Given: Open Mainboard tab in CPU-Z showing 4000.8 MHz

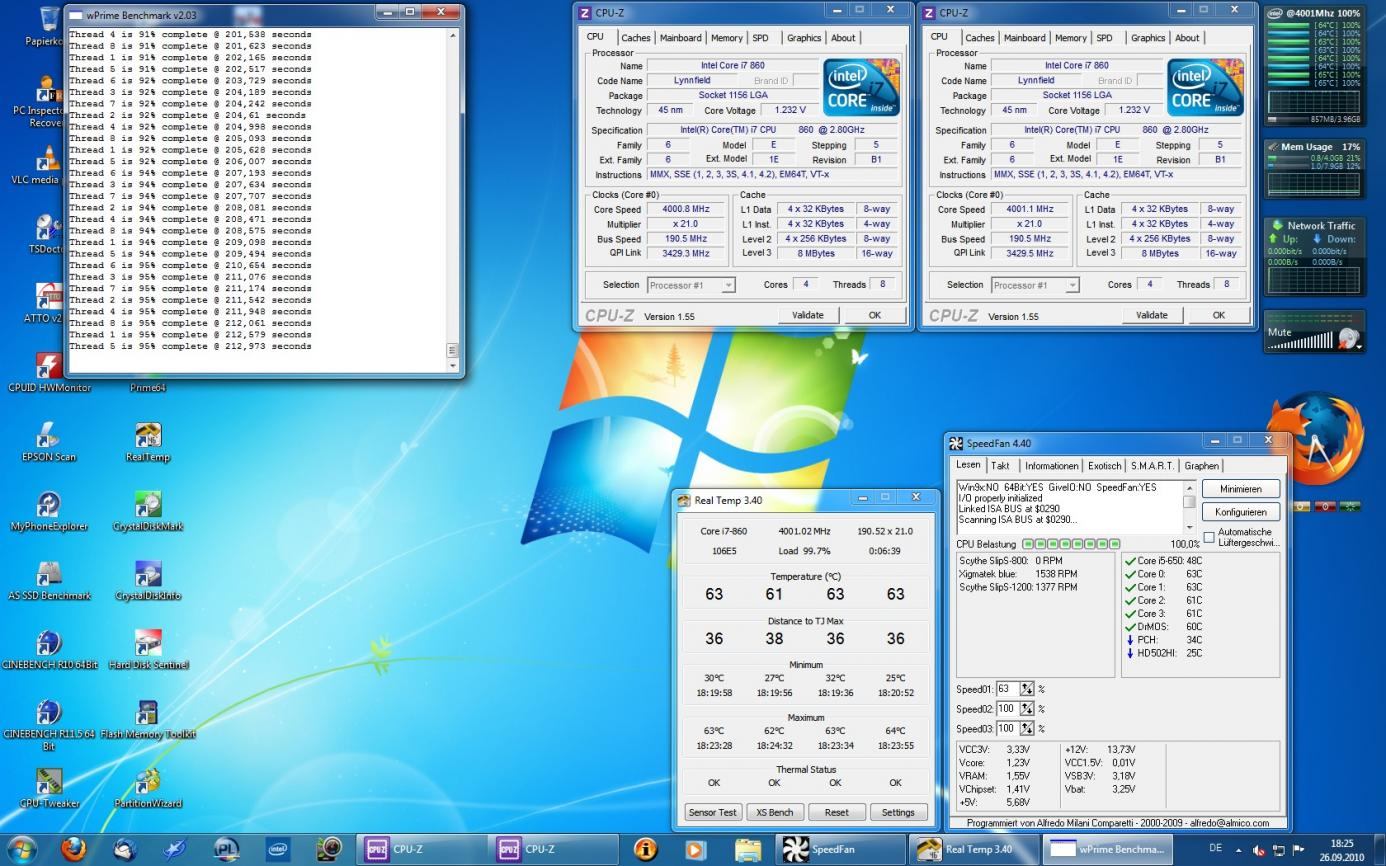Looking at the screenshot, I should tap(680, 38).
